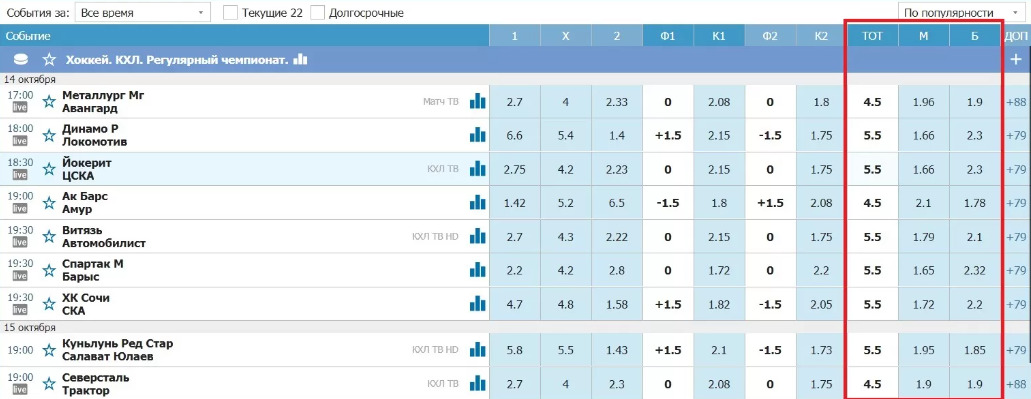Toggle the Текущие 22 checkbox

click(230, 12)
